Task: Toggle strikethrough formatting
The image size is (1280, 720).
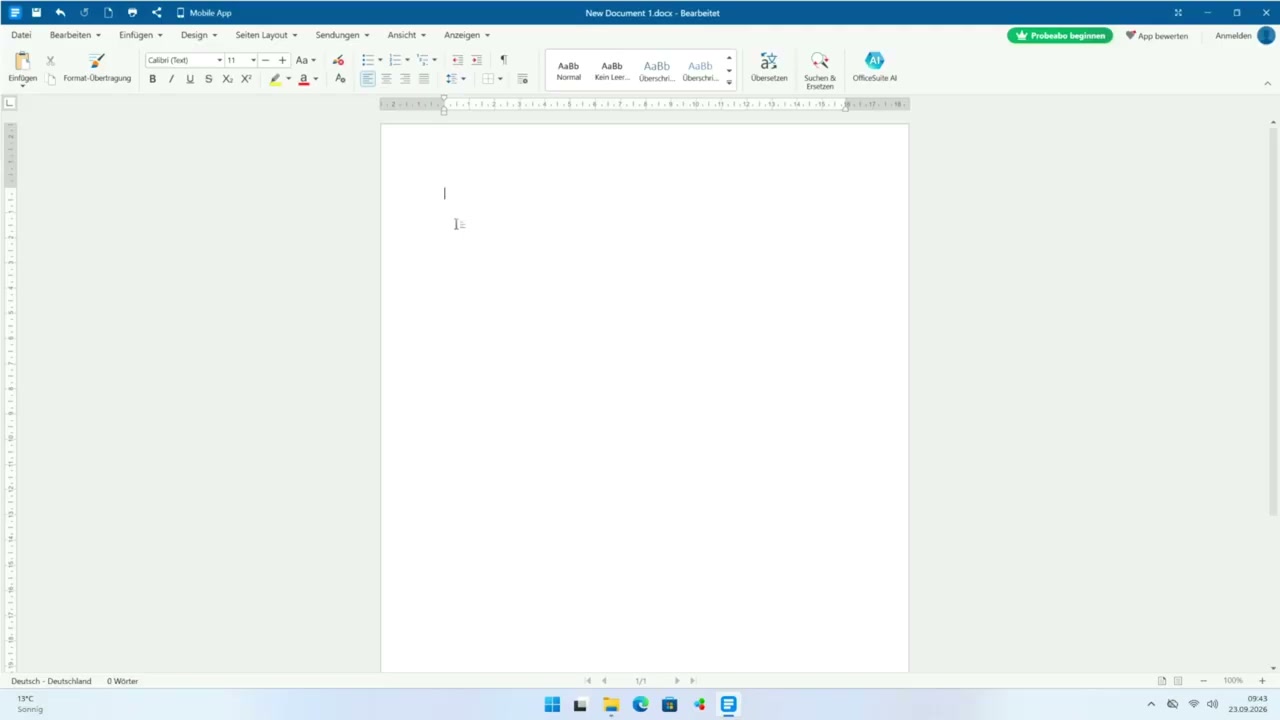Action: click(x=208, y=79)
